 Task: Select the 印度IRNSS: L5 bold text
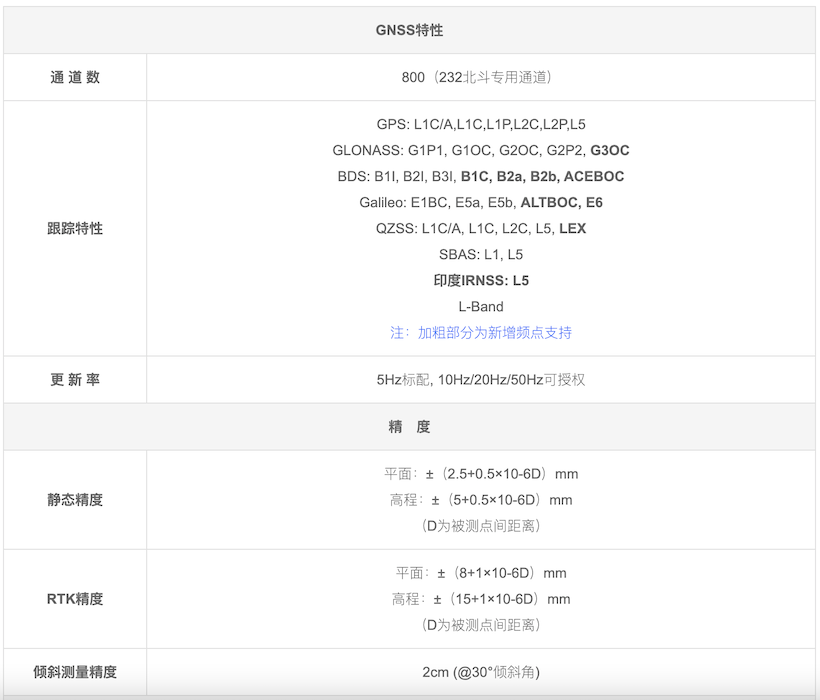[481, 281]
